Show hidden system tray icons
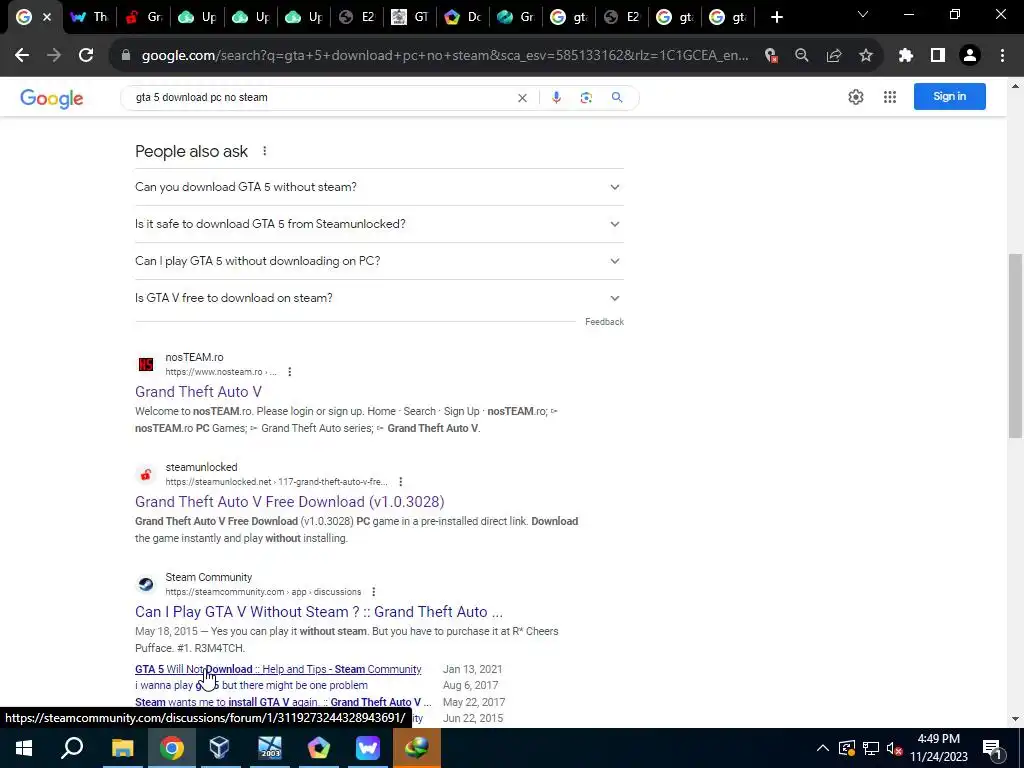Image resolution: width=1024 pixels, height=768 pixels. 823,748
